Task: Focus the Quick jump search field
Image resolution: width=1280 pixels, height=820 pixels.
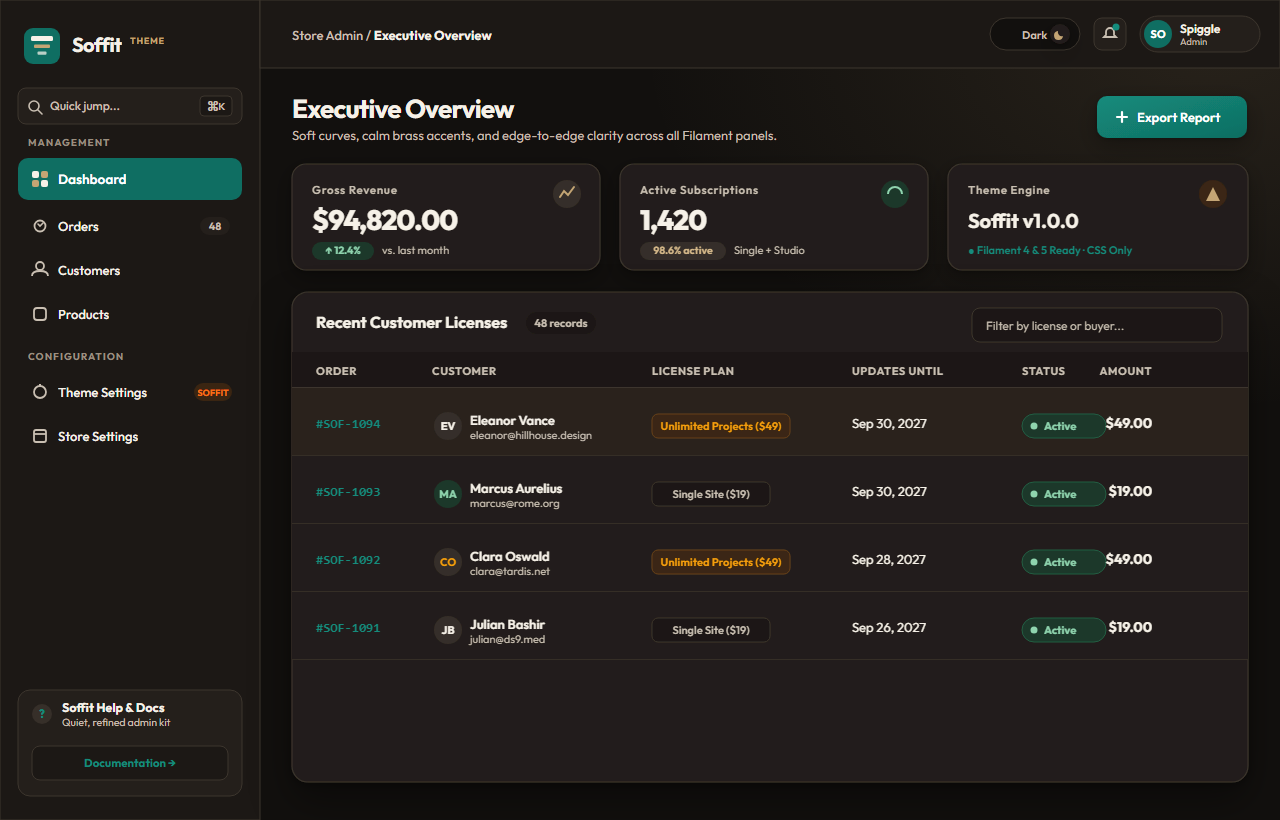Action: [x=130, y=107]
